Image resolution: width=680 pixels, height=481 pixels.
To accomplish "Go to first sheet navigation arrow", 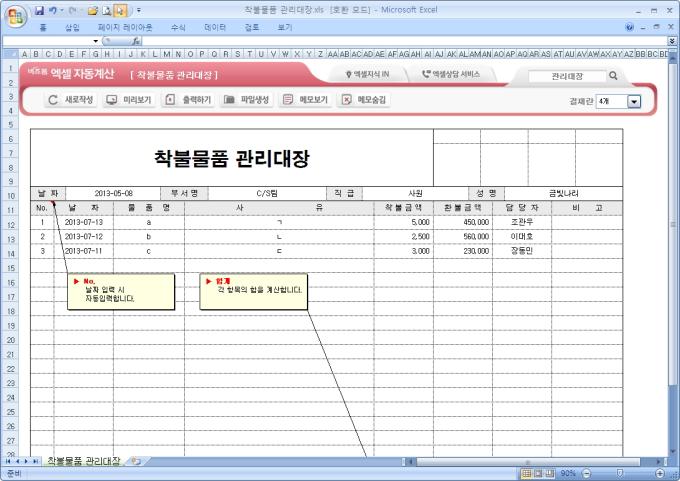I will pyautogui.click(x=8, y=461).
